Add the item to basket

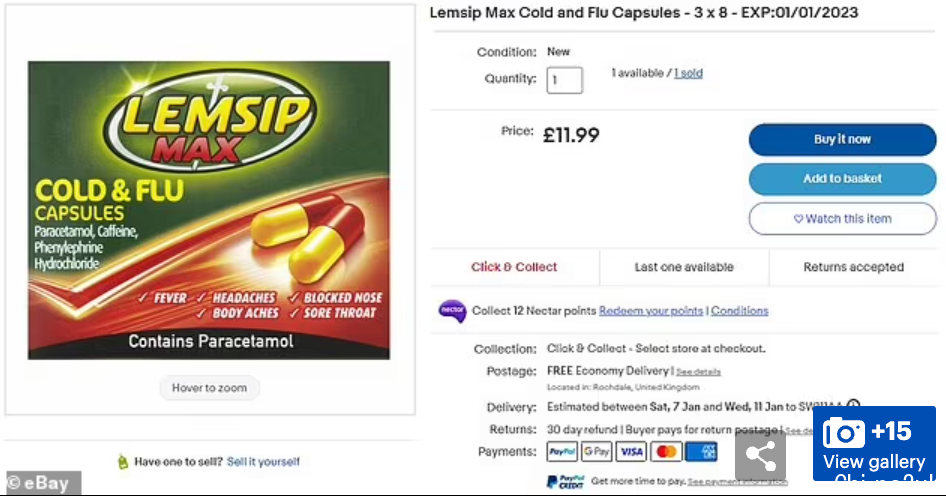coord(842,179)
